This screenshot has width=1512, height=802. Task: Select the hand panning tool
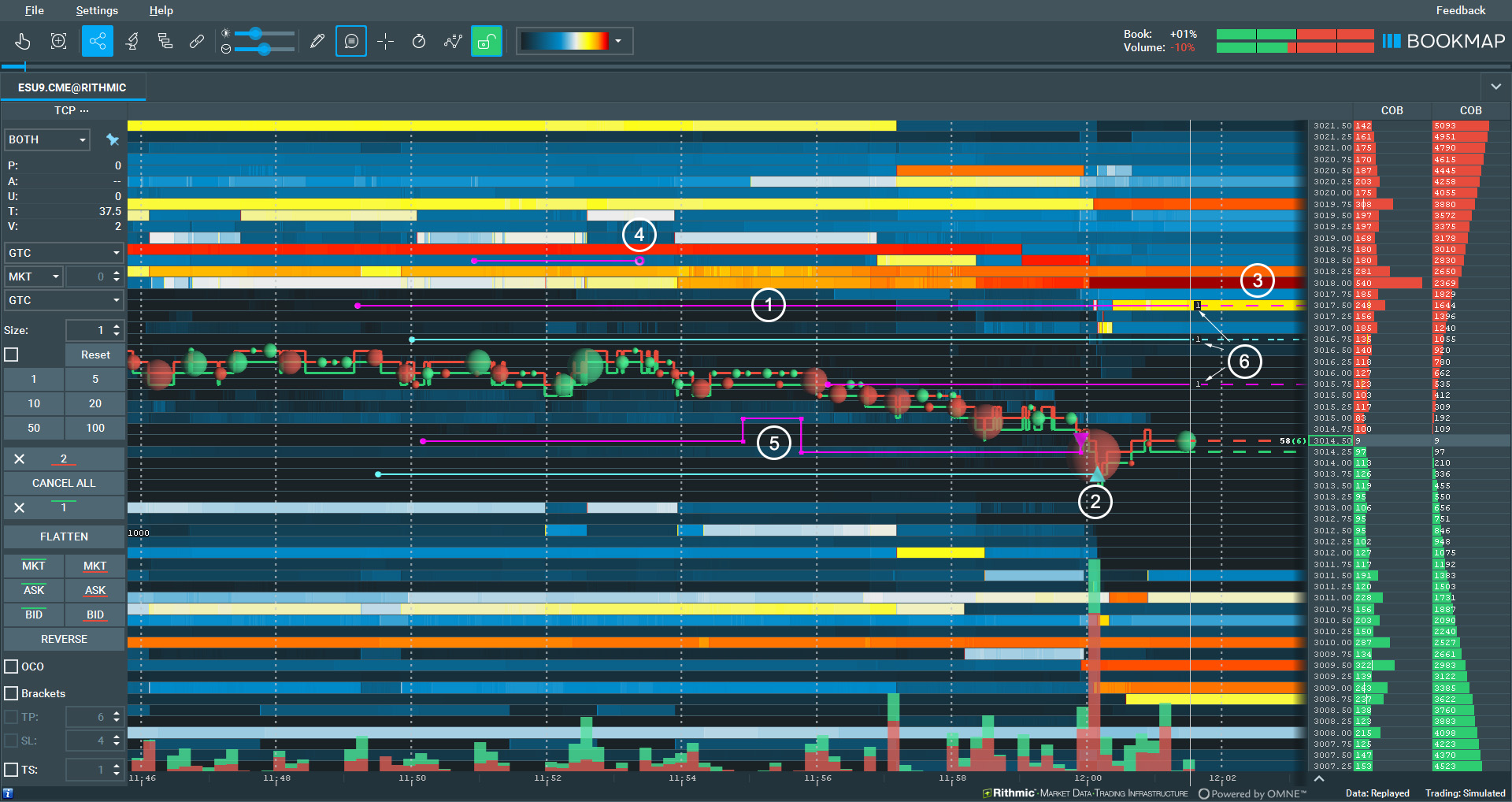[23, 41]
